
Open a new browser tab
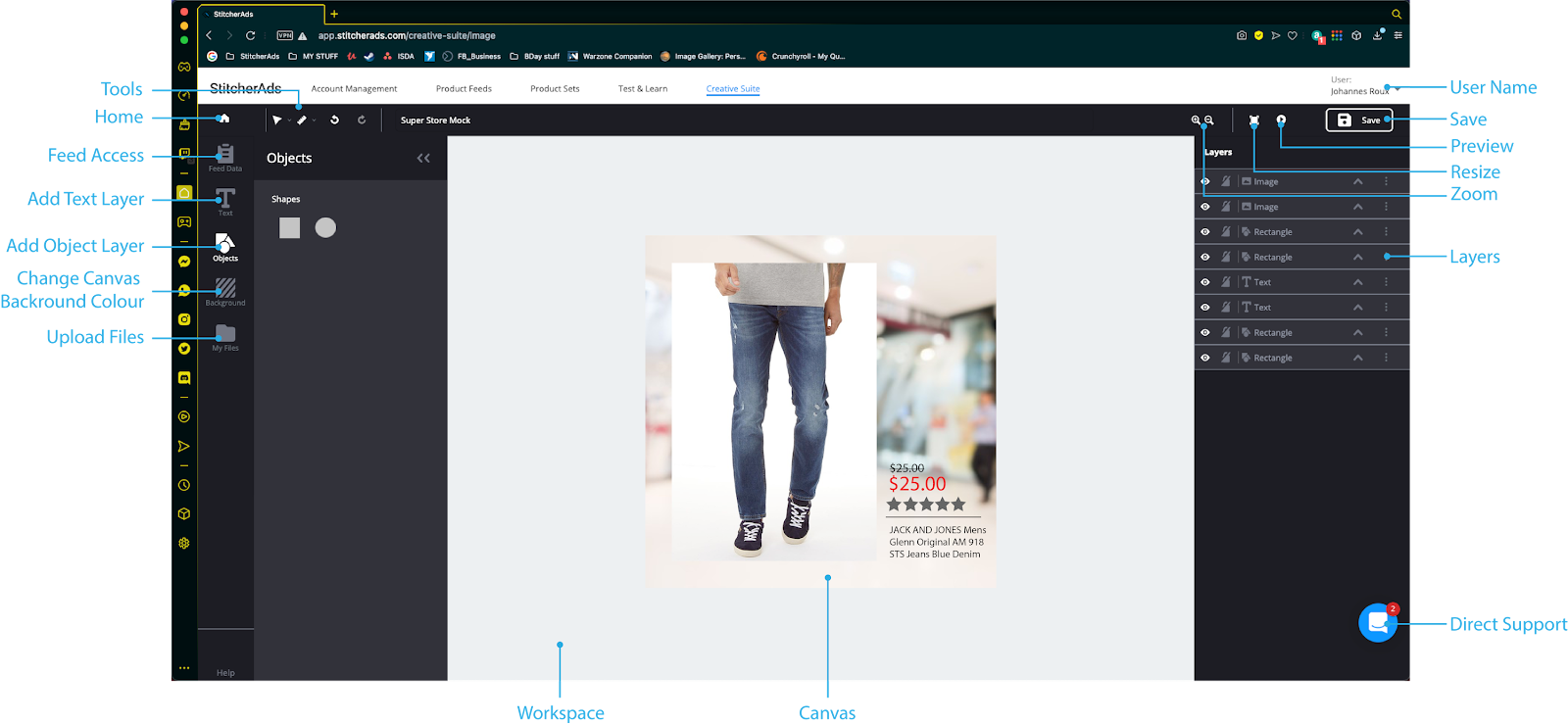(x=334, y=14)
